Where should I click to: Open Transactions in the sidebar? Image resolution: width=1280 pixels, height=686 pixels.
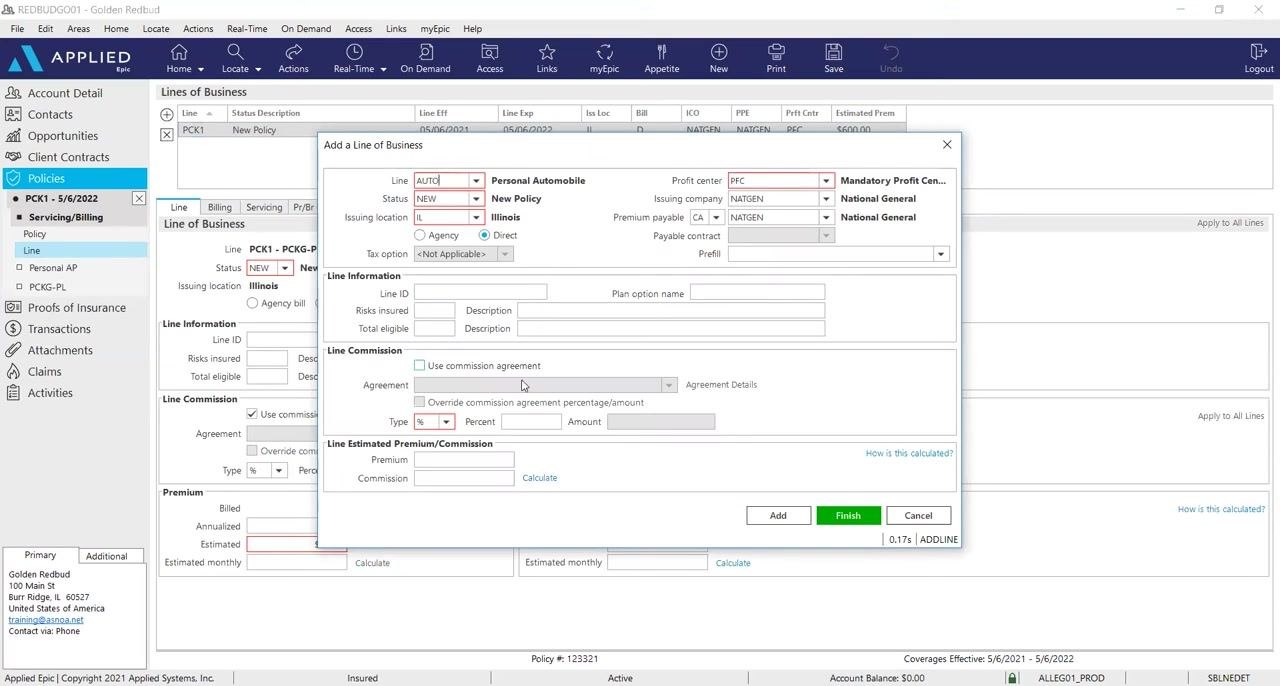pos(59,329)
